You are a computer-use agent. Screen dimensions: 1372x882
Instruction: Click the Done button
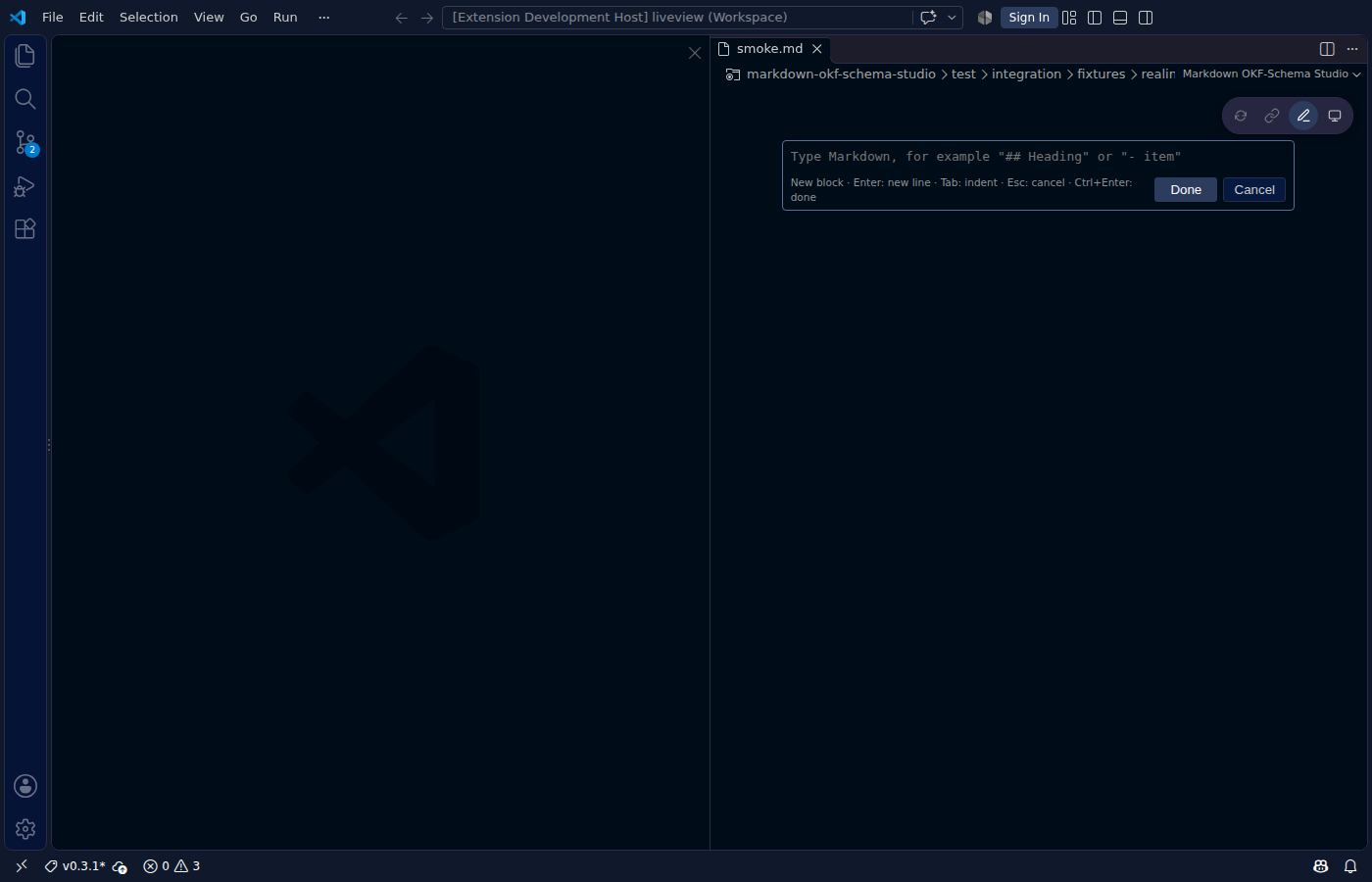tap(1186, 190)
